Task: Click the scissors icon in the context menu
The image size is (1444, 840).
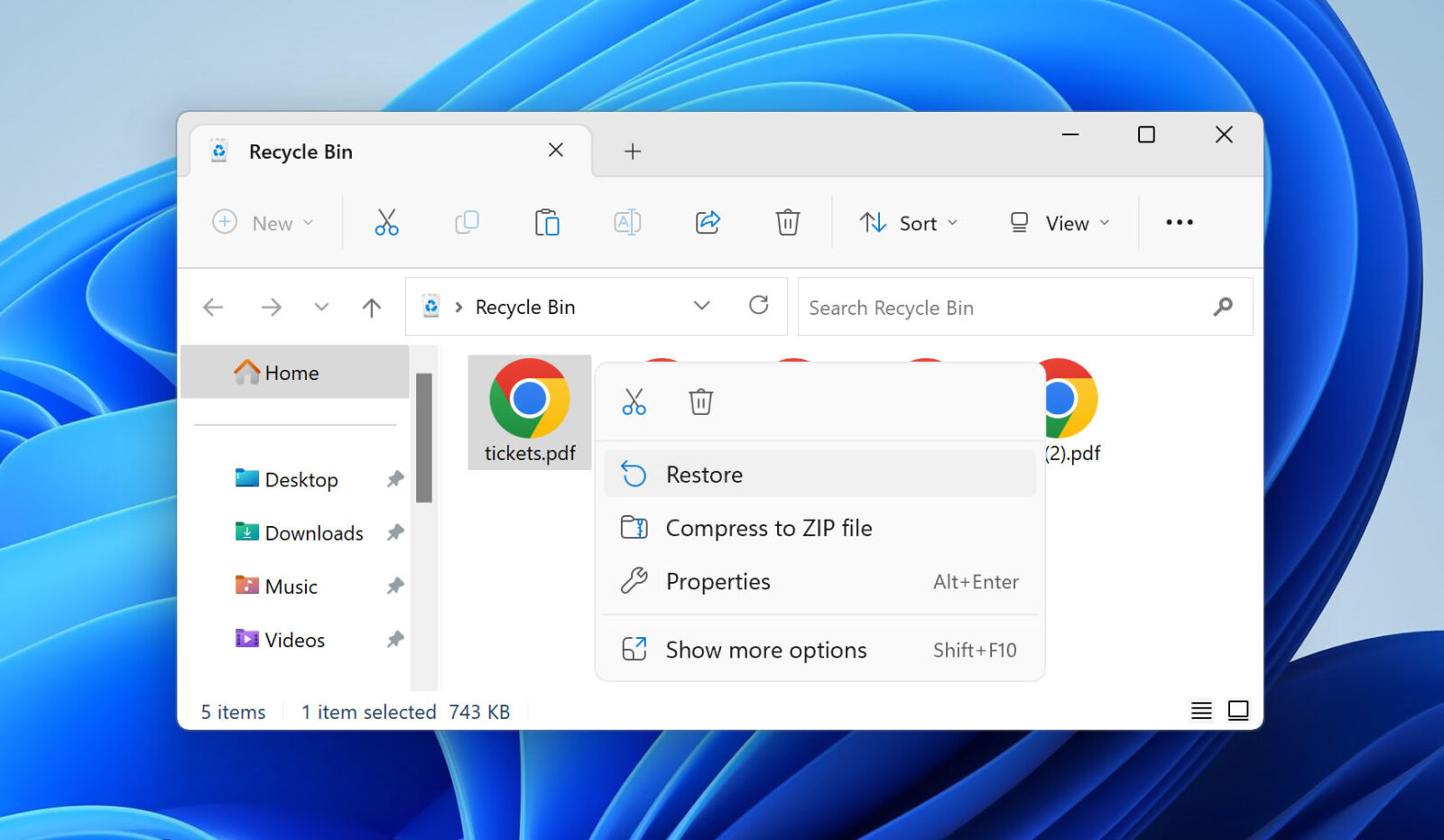Action: coord(634,402)
